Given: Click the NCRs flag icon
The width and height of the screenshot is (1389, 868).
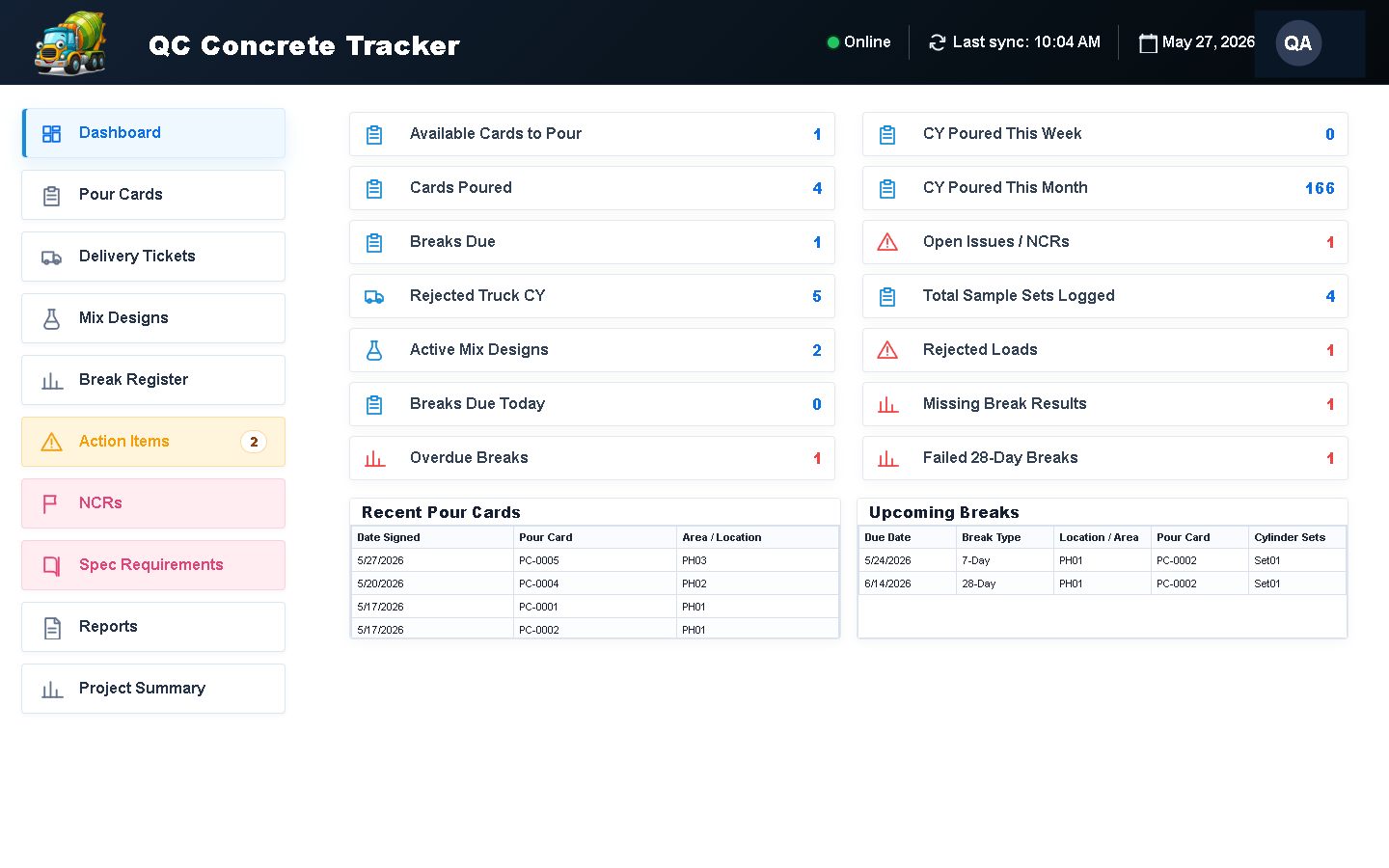Looking at the screenshot, I should point(51,503).
